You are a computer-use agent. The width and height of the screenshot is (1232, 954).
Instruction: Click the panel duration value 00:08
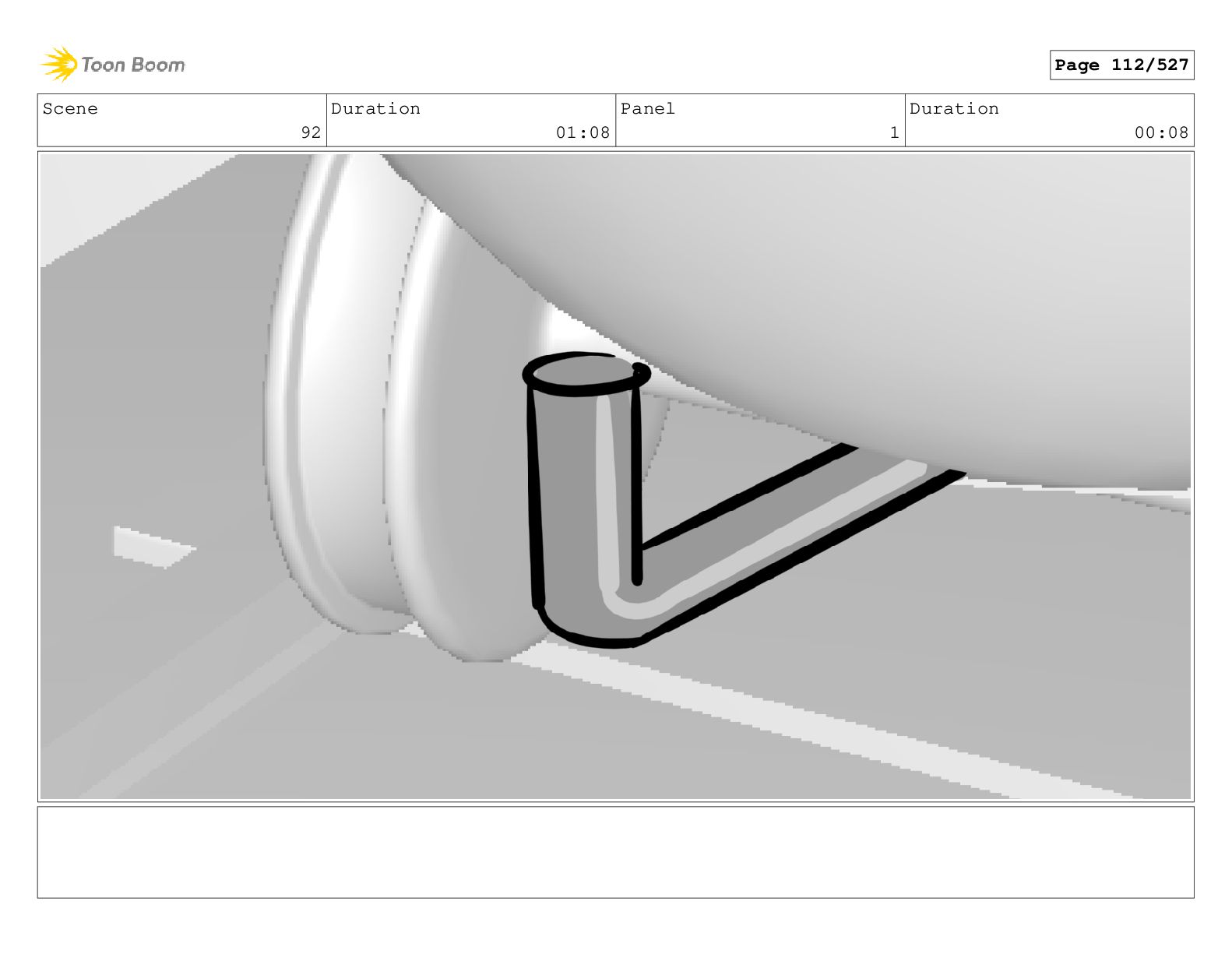click(1161, 132)
